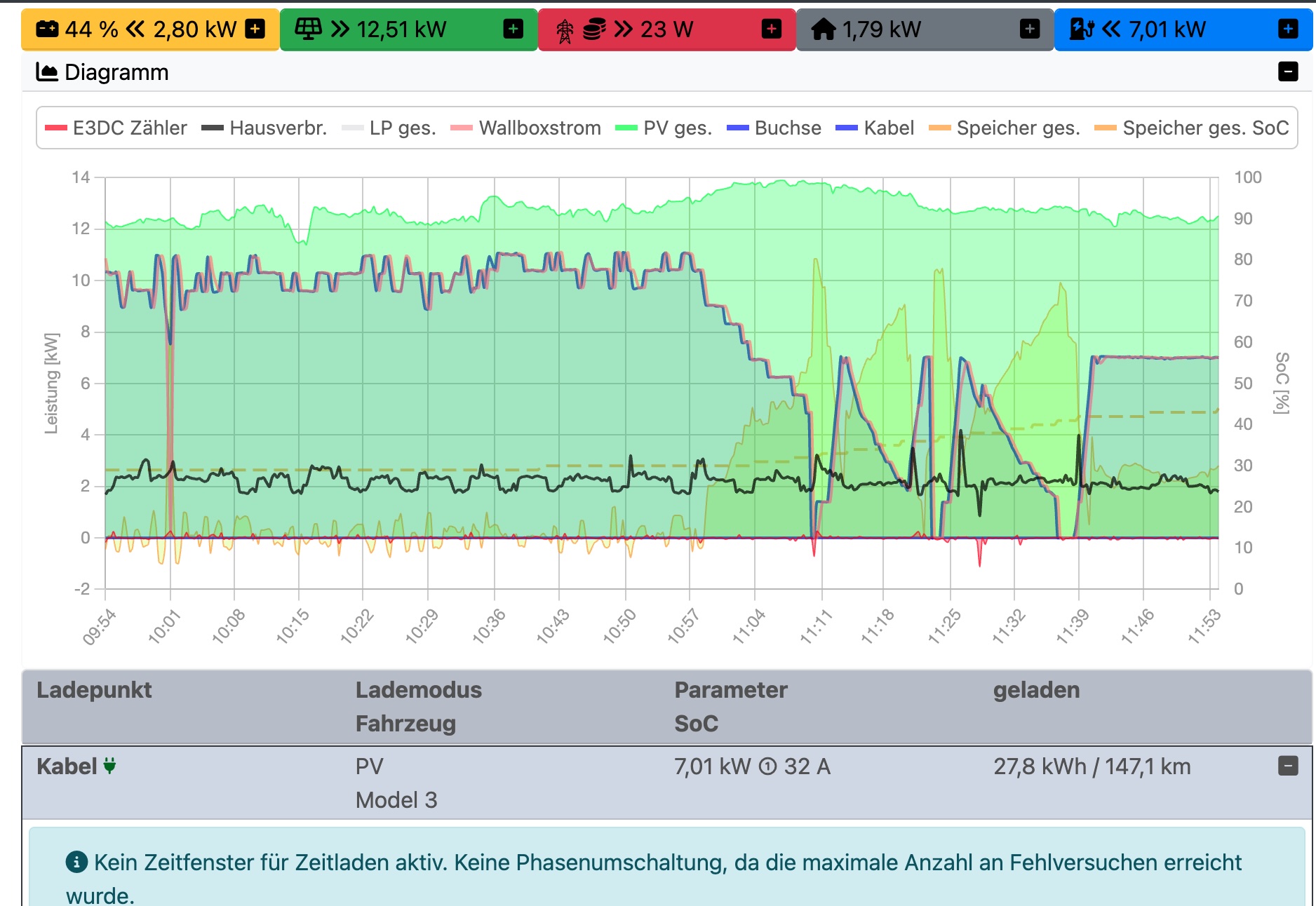
Task: Click the 1,79 kW house consumption value
Action: (x=882, y=29)
